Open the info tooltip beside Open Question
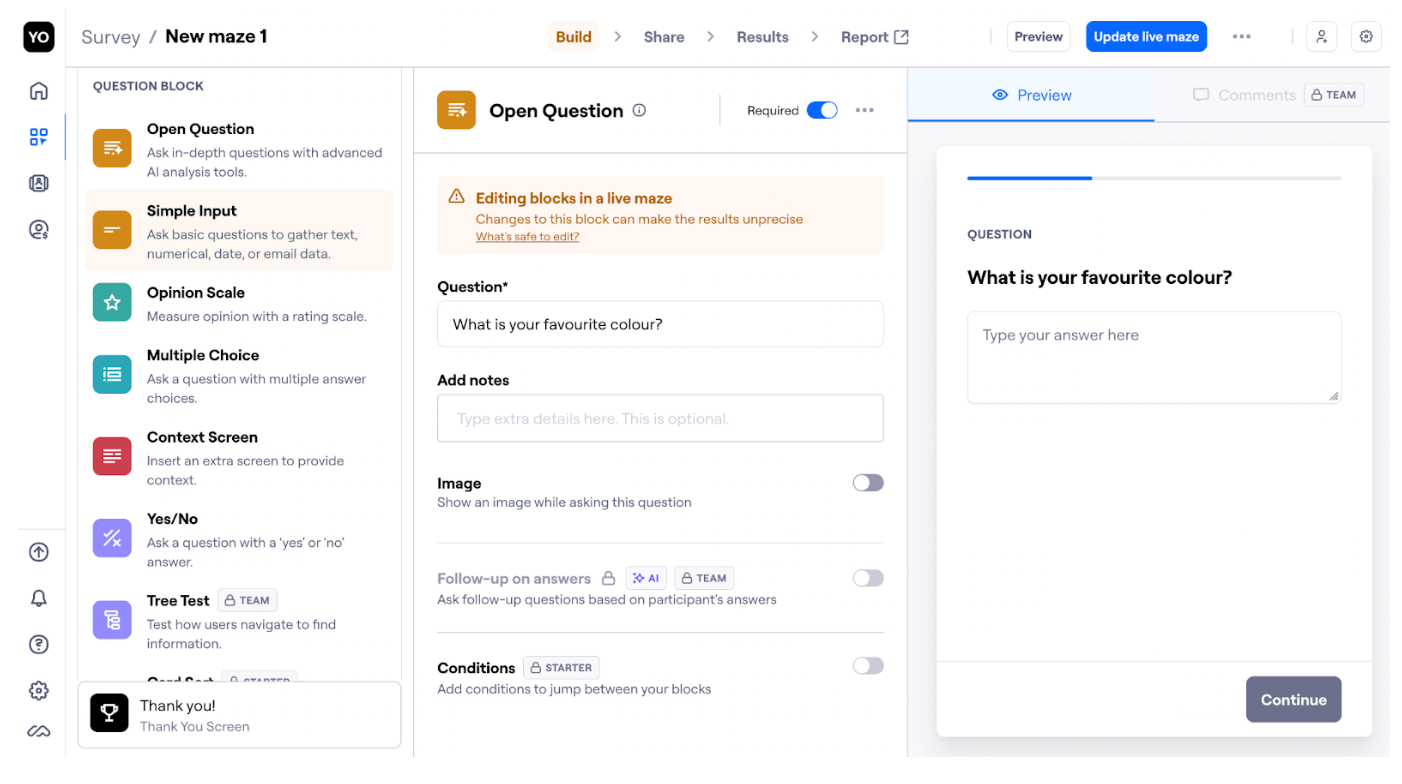This screenshot has width=1402, height=784. tap(639, 111)
